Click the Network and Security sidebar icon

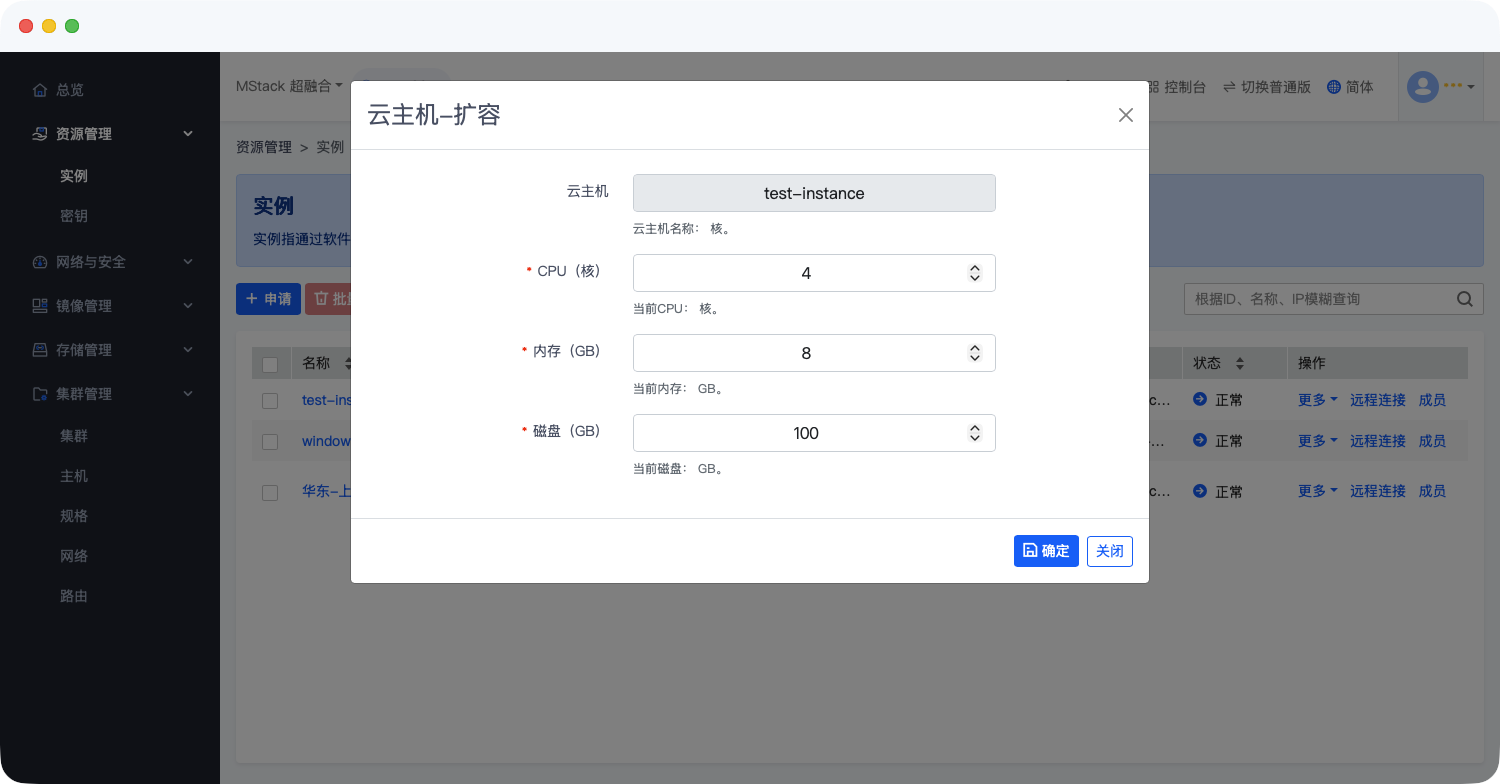pyautogui.click(x=40, y=262)
